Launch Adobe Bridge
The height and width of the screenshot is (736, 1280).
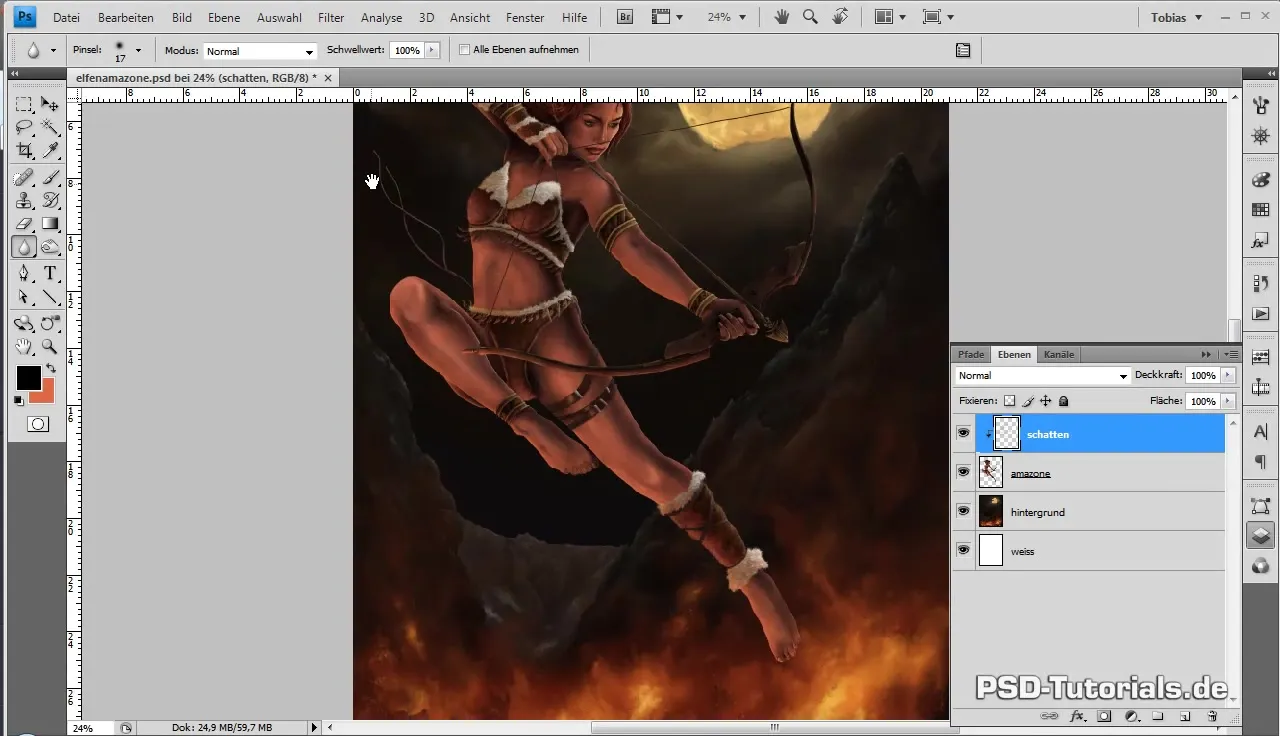[624, 17]
